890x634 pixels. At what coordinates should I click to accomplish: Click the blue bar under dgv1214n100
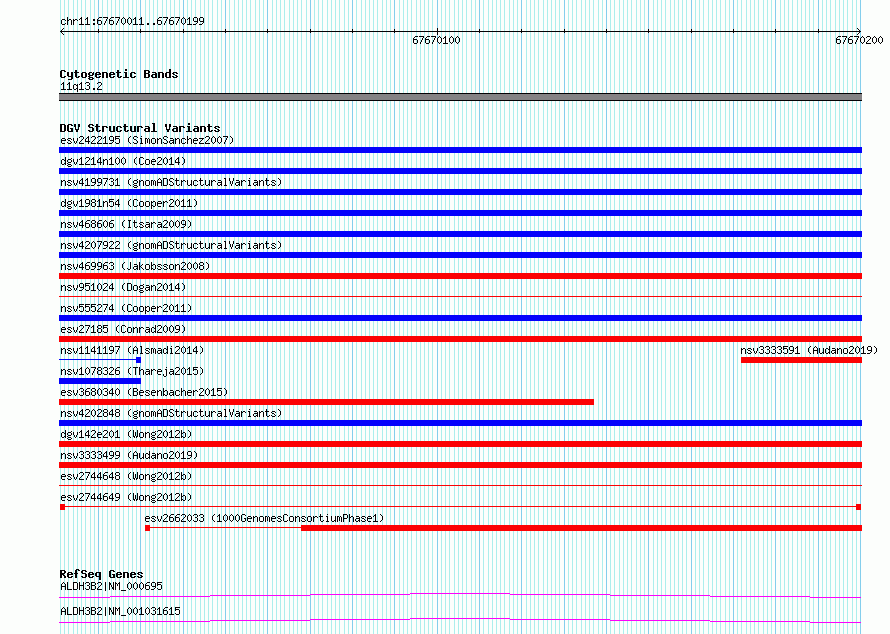(x=460, y=171)
